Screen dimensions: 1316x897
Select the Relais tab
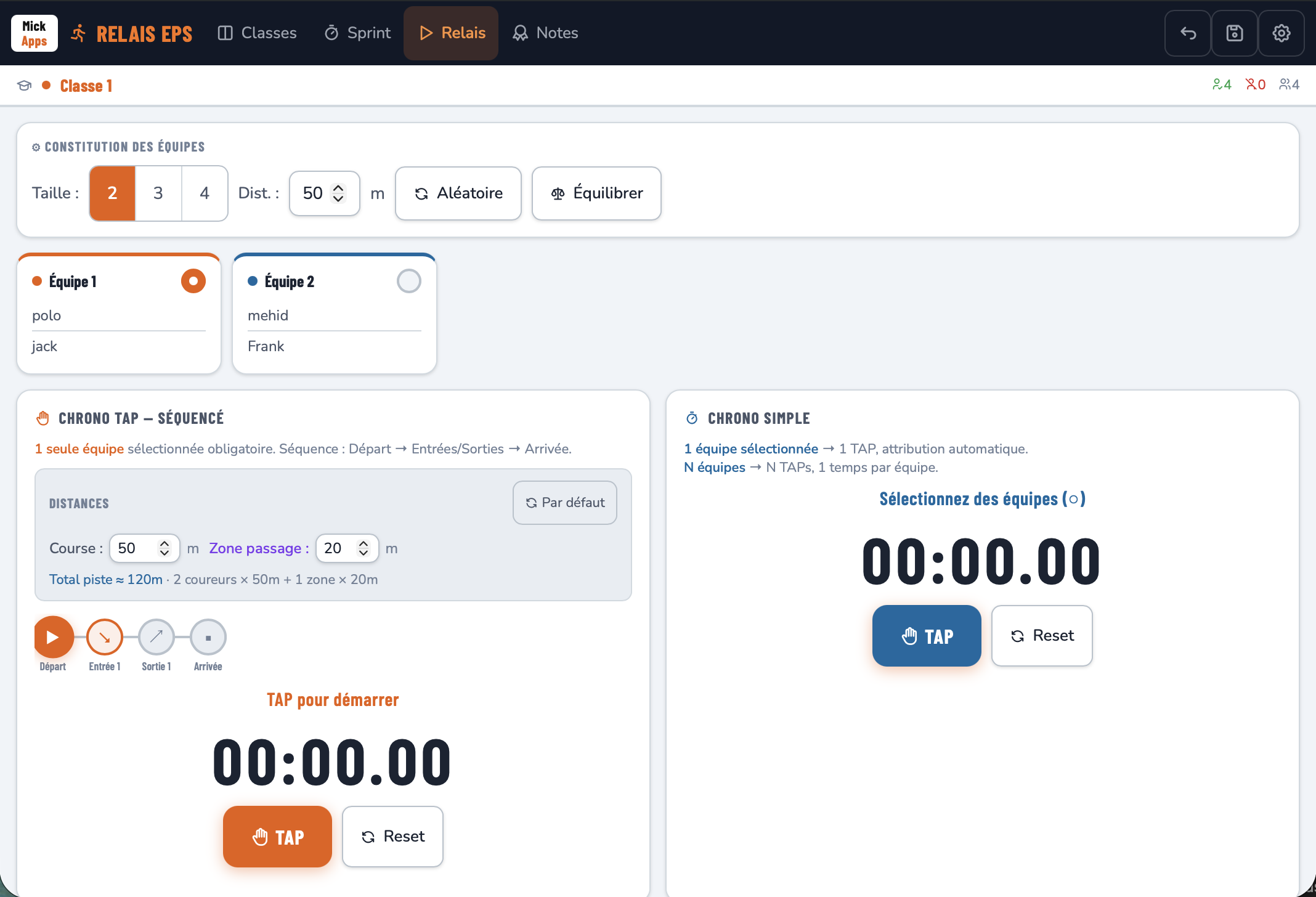coord(451,33)
